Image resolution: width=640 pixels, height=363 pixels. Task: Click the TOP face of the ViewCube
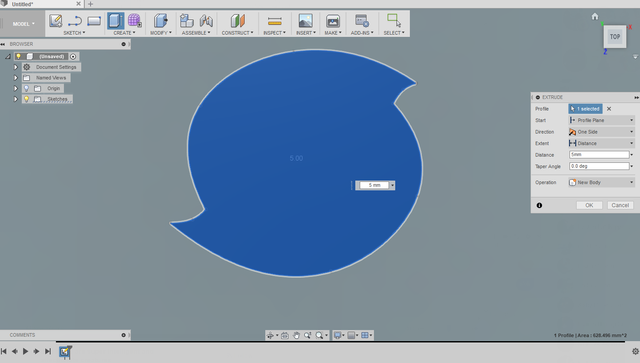(x=615, y=37)
